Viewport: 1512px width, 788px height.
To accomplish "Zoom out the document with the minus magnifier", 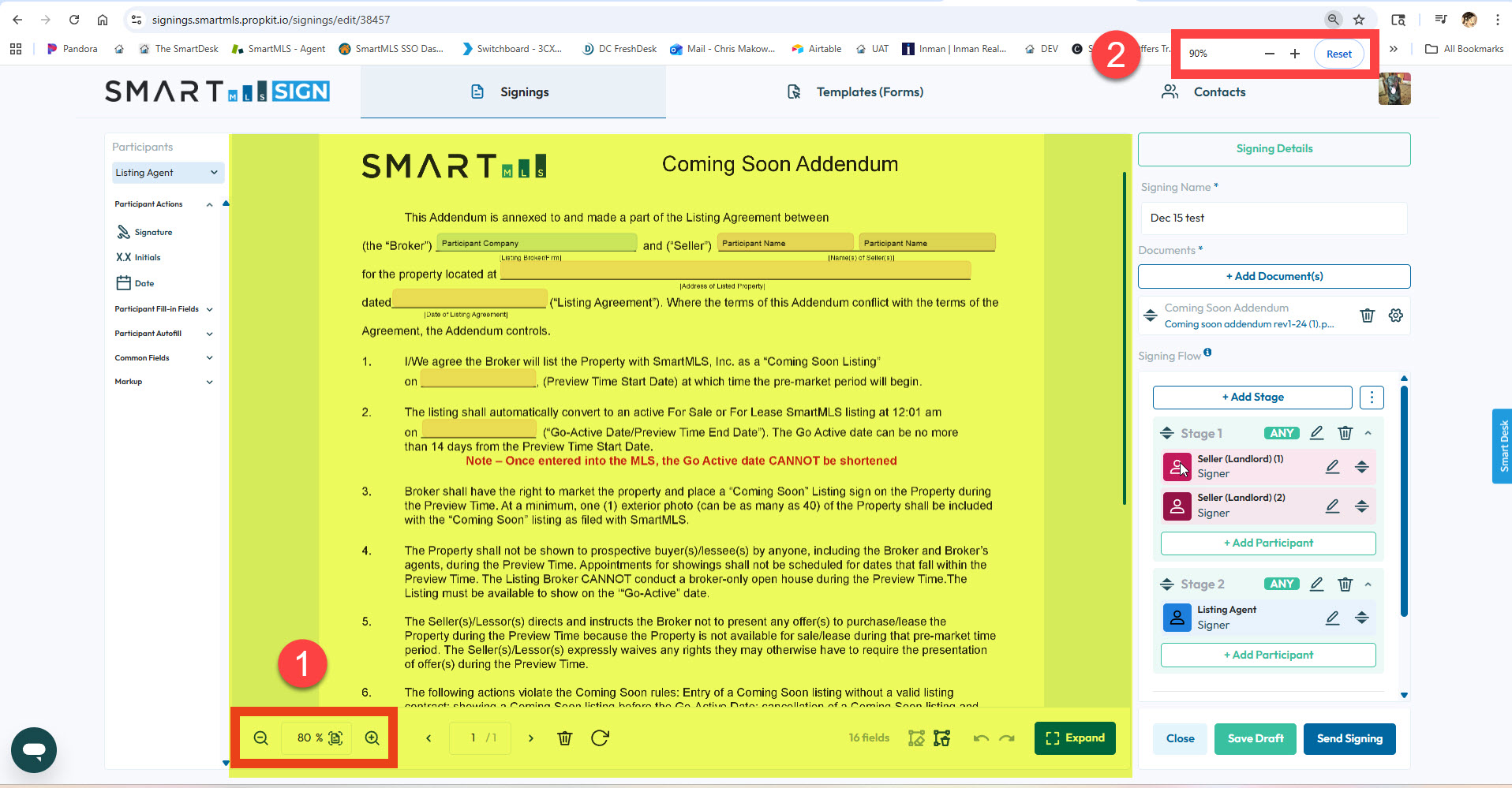I will point(260,738).
